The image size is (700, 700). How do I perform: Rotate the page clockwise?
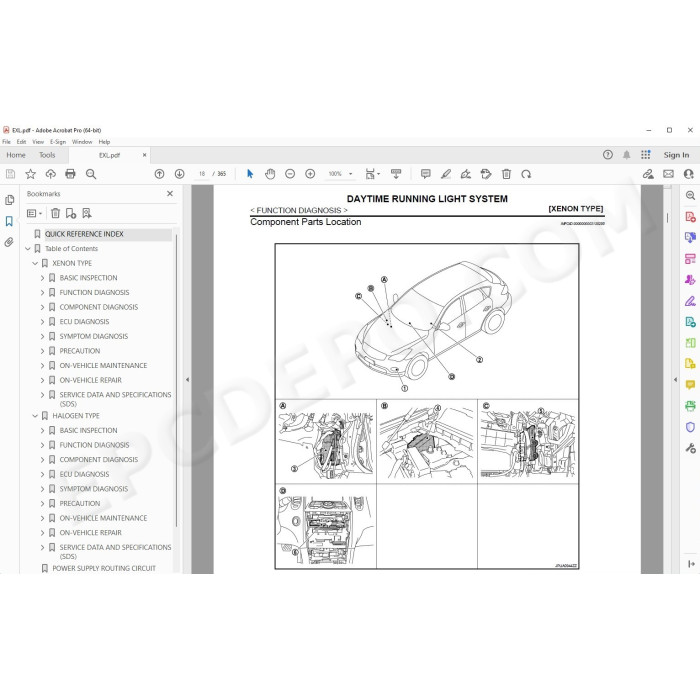tap(526, 174)
